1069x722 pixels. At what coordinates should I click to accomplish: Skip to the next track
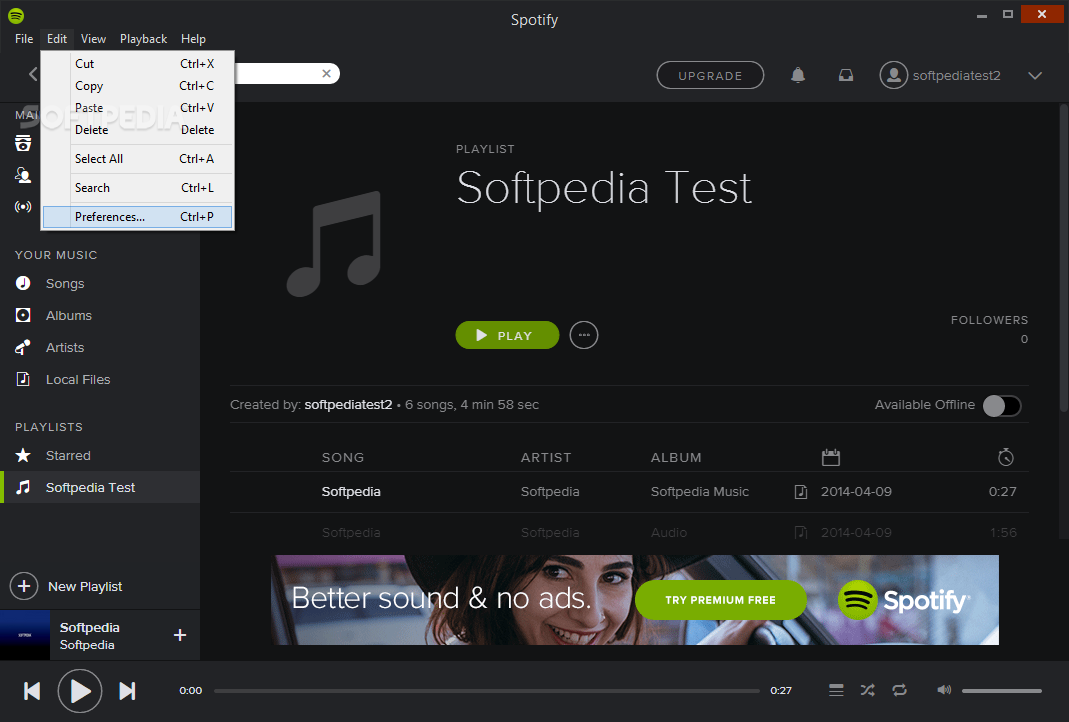pos(127,691)
